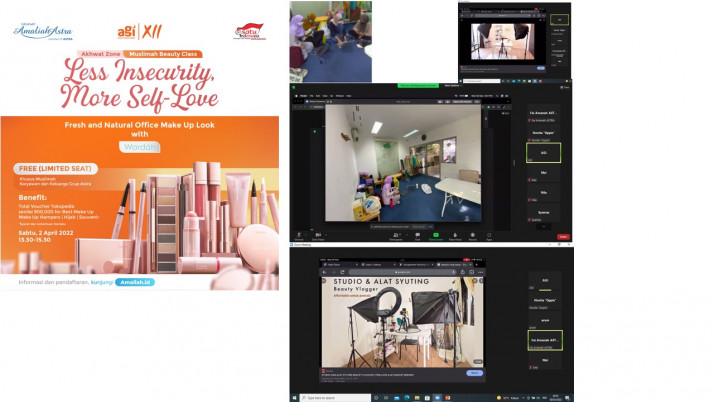The width and height of the screenshot is (714, 402).
Task: Expand the arrow beside the Unmute button
Action: pyautogui.click(x=305, y=234)
